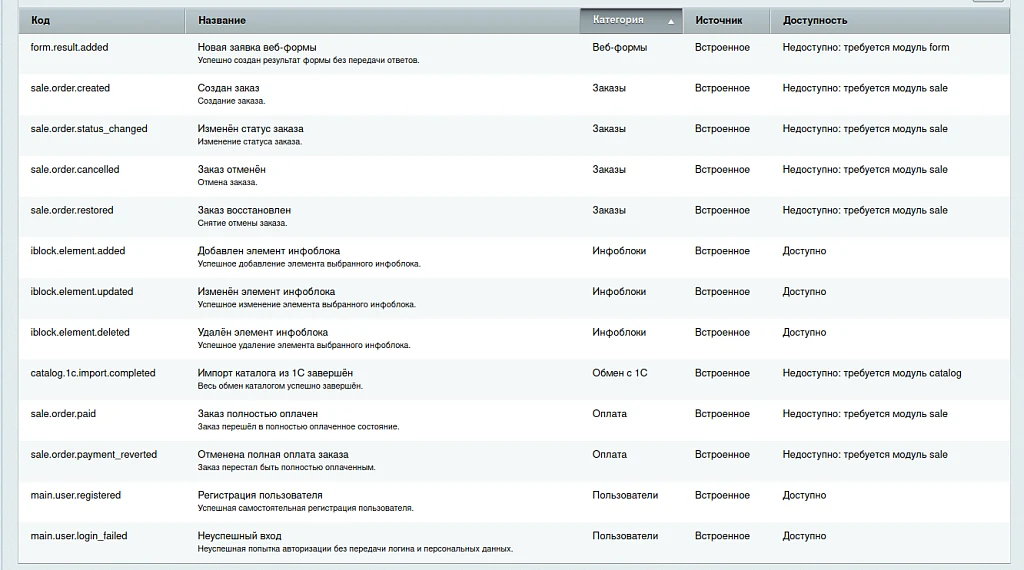Click the name Изменён элемент инфоблока
1024x570 pixels.
pos(266,291)
